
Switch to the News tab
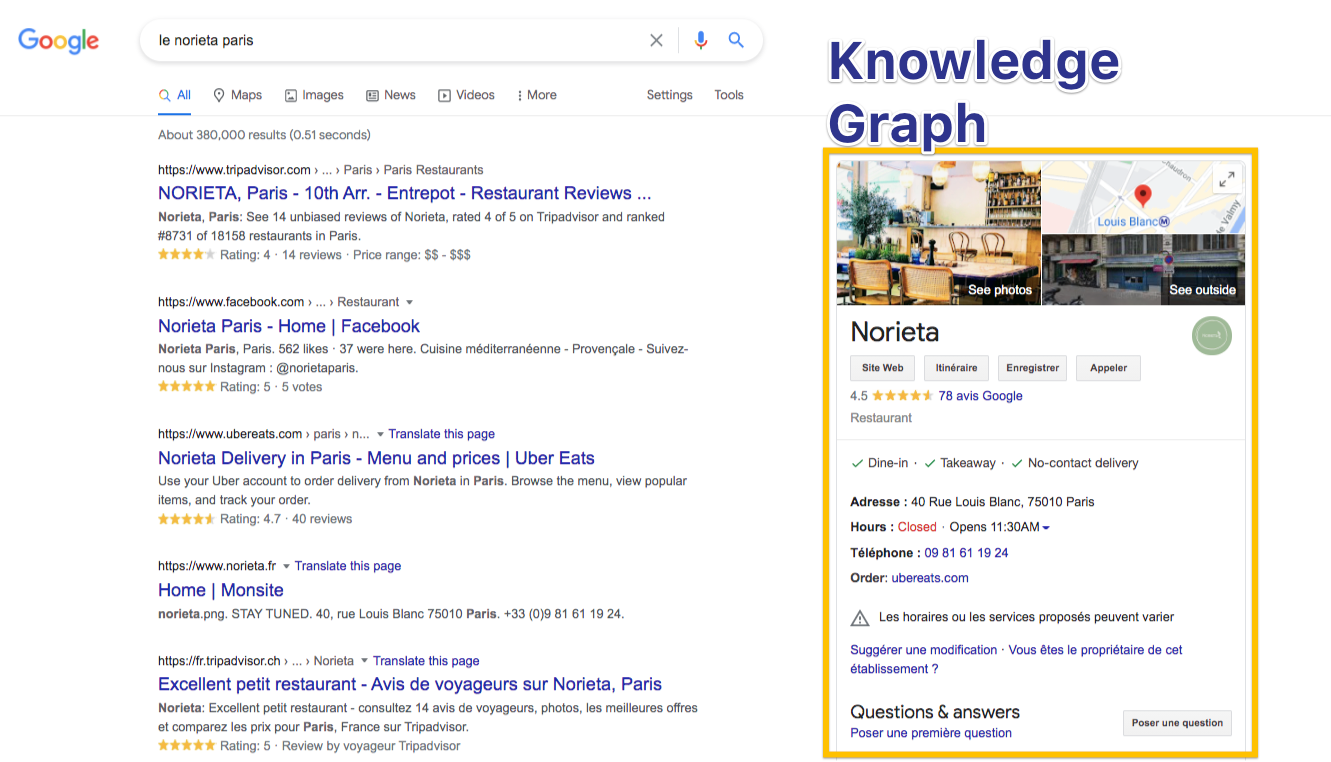point(391,95)
